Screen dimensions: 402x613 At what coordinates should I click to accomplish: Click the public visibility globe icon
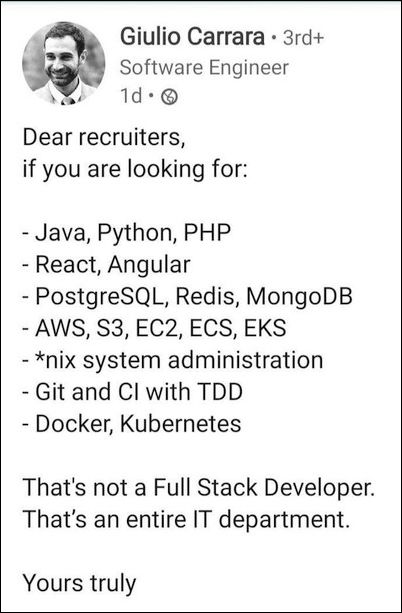tap(170, 97)
